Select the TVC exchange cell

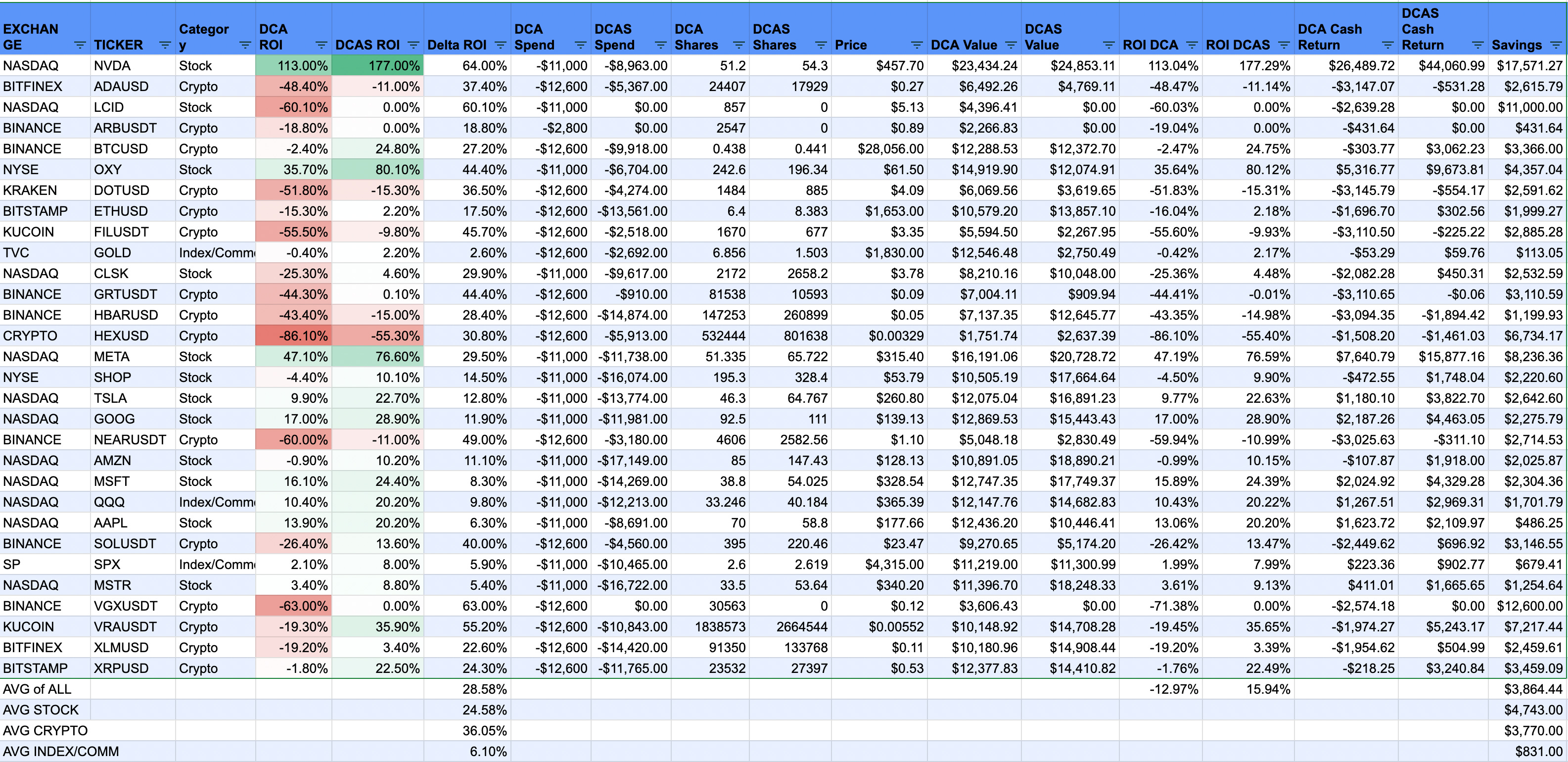45,253
